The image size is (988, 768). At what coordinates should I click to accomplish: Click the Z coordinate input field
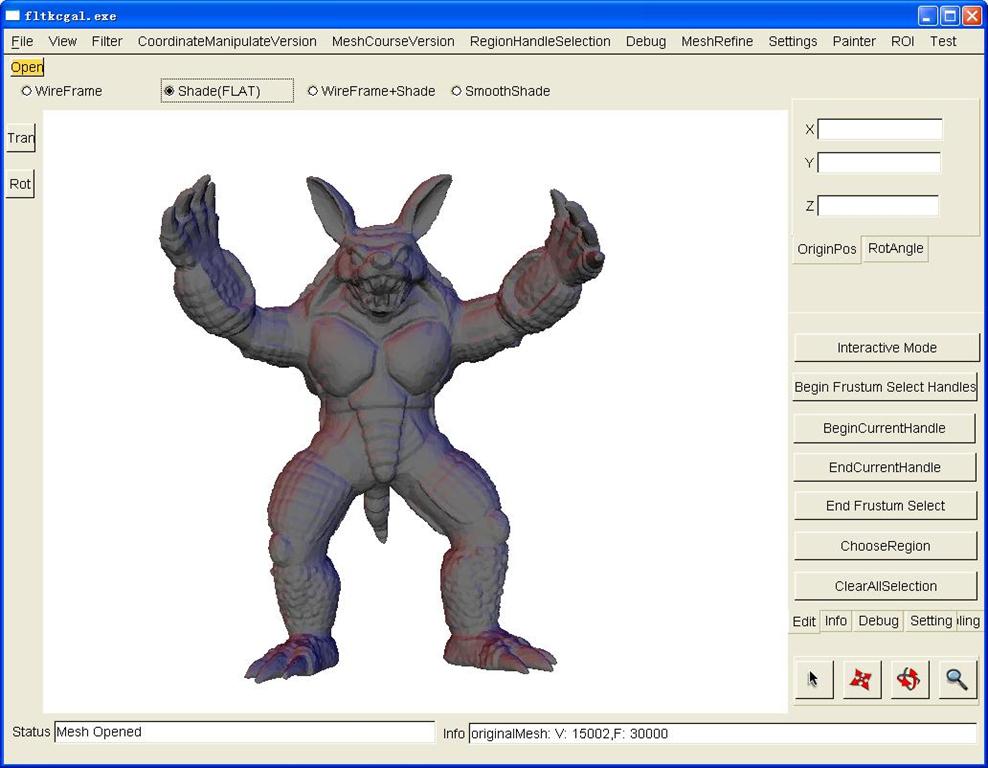click(878, 205)
